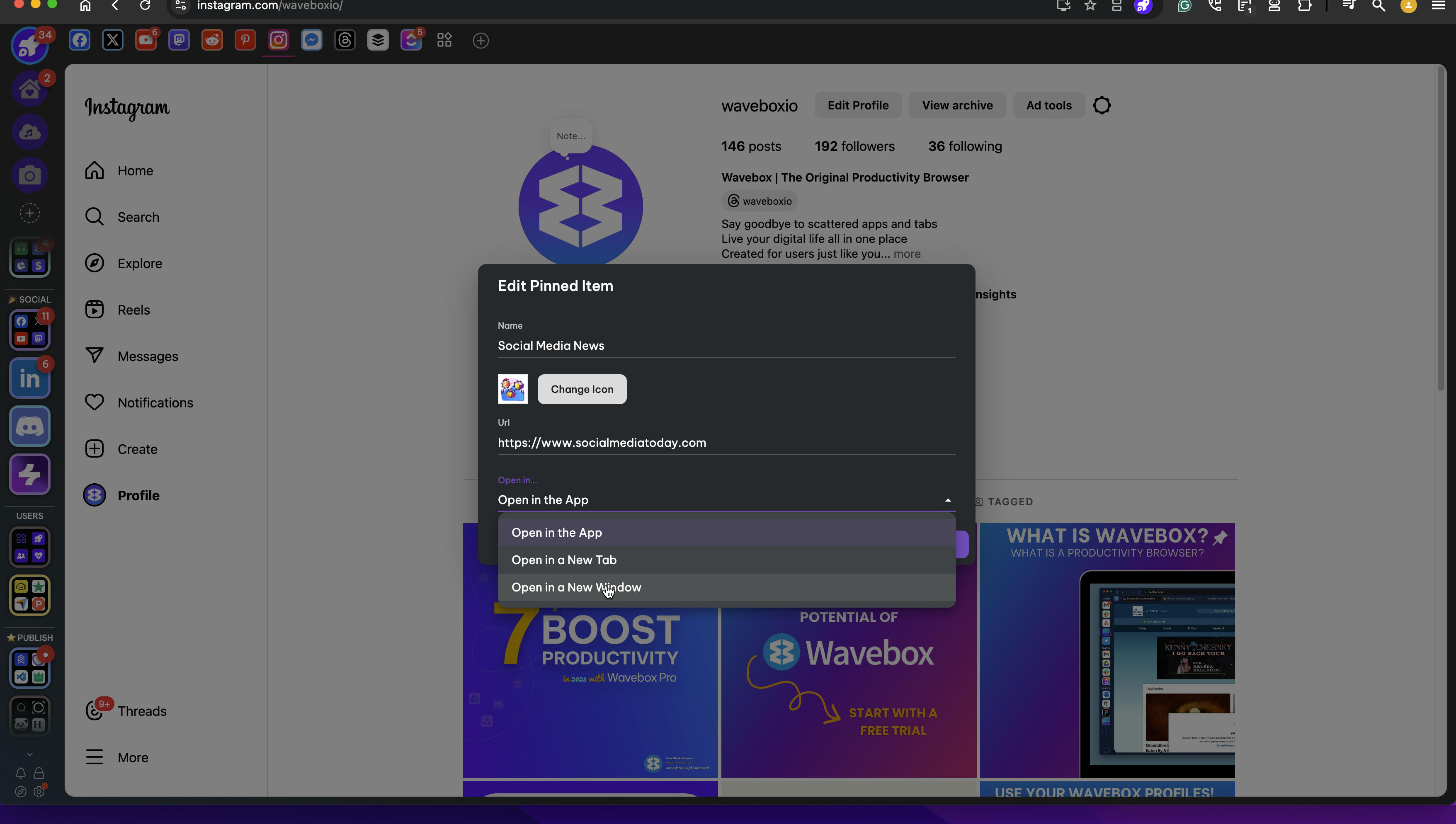The image size is (1456, 824).
Task: Open the hamburger menu at top right
Action: [x=1438, y=6]
